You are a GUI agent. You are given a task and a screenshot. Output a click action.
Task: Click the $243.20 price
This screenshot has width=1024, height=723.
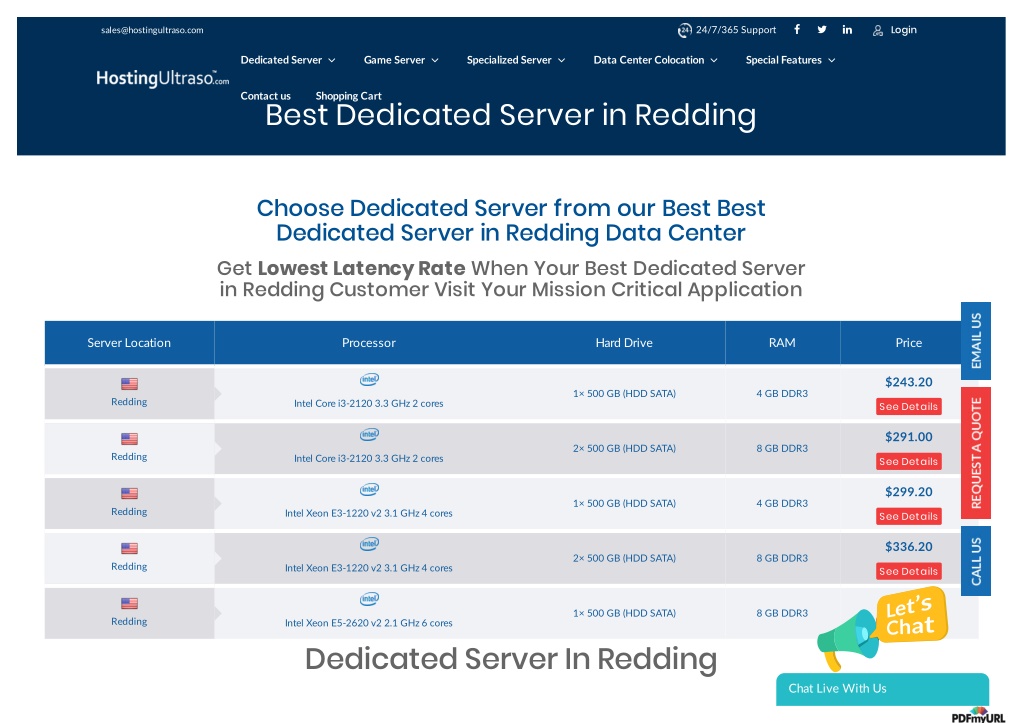[x=908, y=382]
